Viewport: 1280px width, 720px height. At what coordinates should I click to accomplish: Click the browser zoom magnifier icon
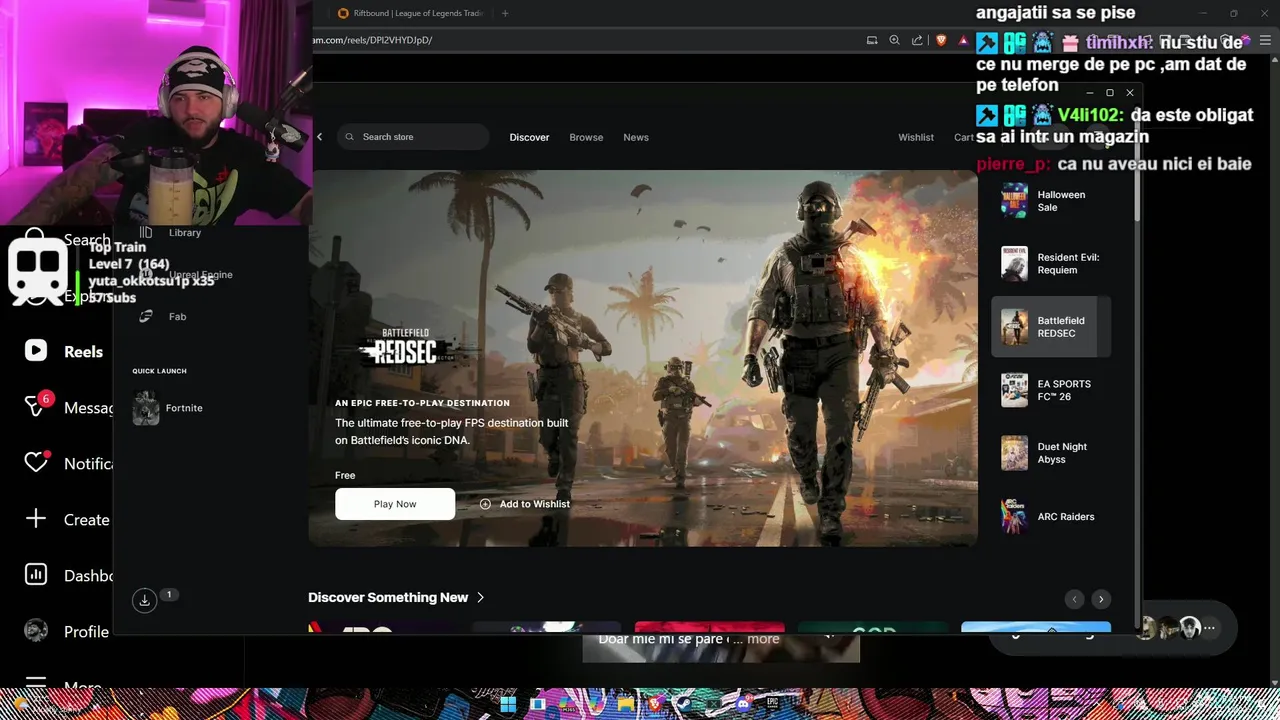(x=895, y=40)
